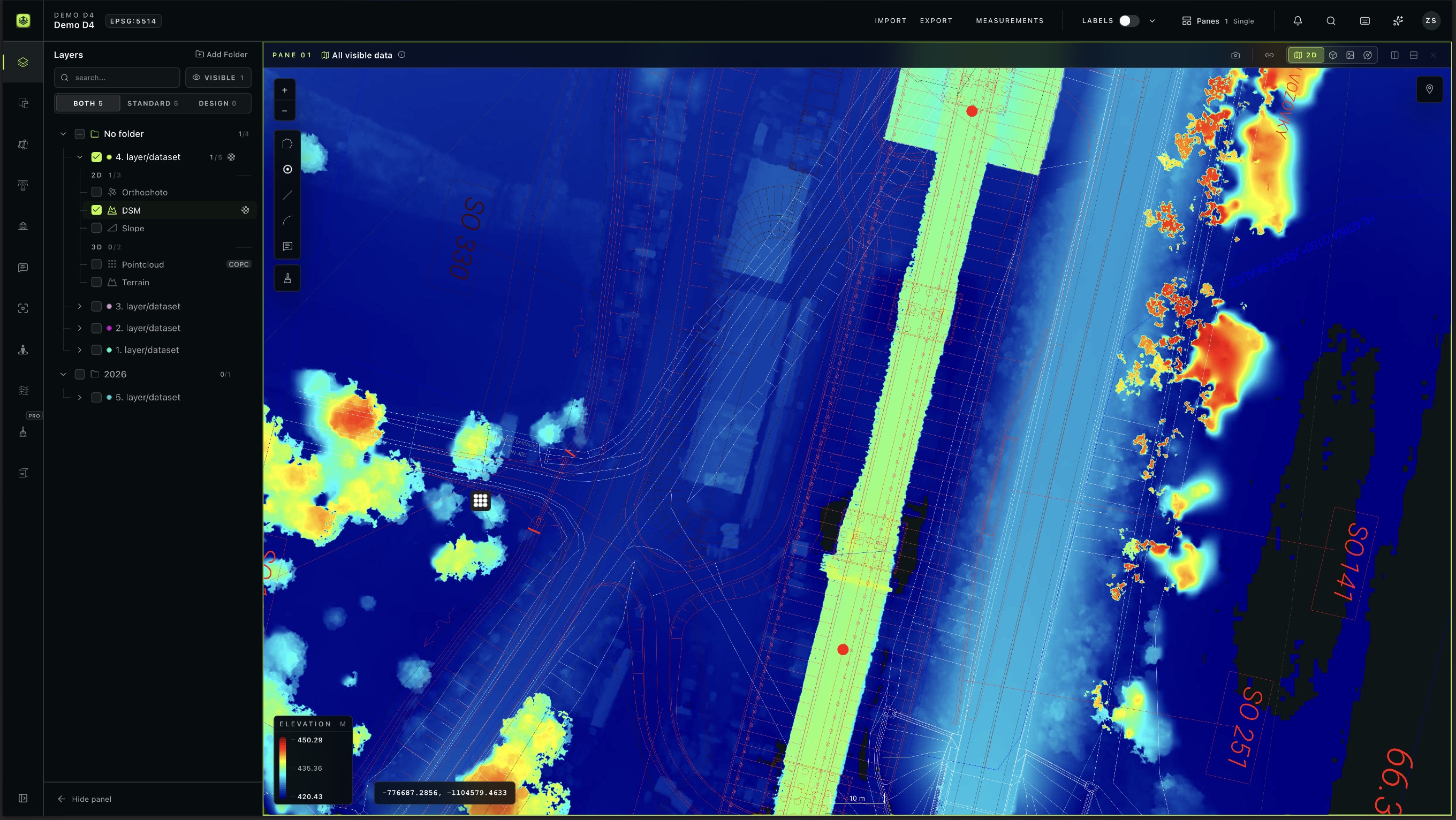Check the Terrain layer checkbox
Viewport: 1456px width, 820px height.
[97, 282]
